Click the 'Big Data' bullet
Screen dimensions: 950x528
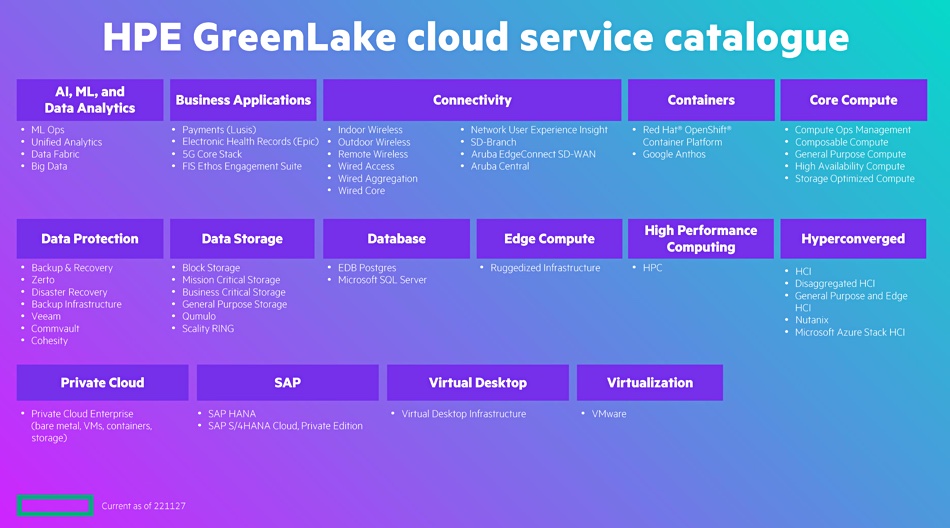coord(49,166)
